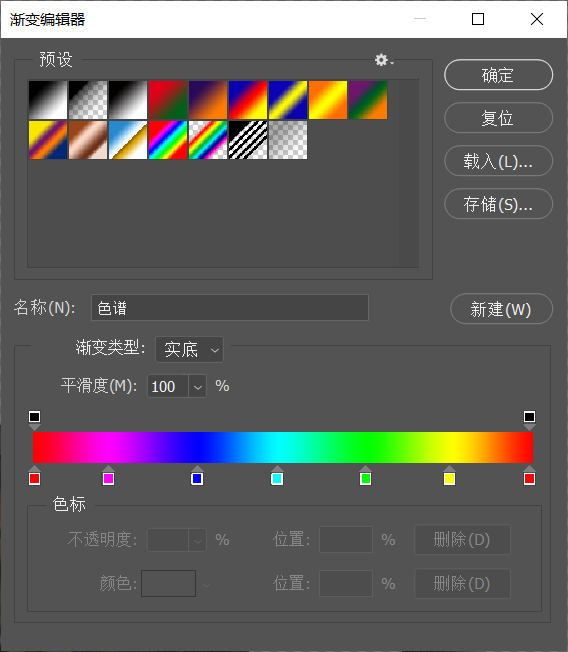Click the 新建(W) button

click(x=501, y=309)
